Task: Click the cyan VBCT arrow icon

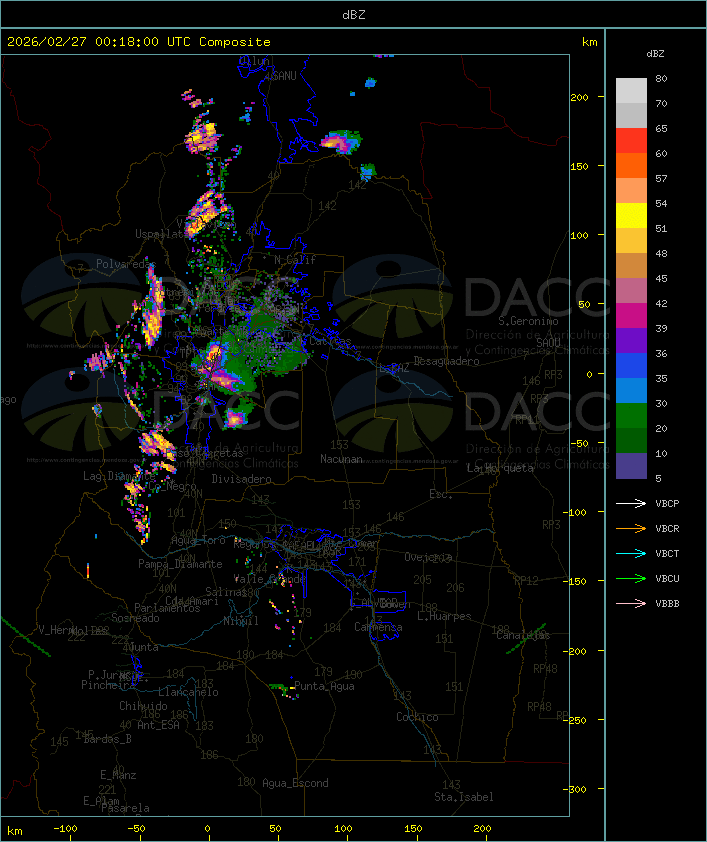Action: pyautogui.click(x=631, y=553)
